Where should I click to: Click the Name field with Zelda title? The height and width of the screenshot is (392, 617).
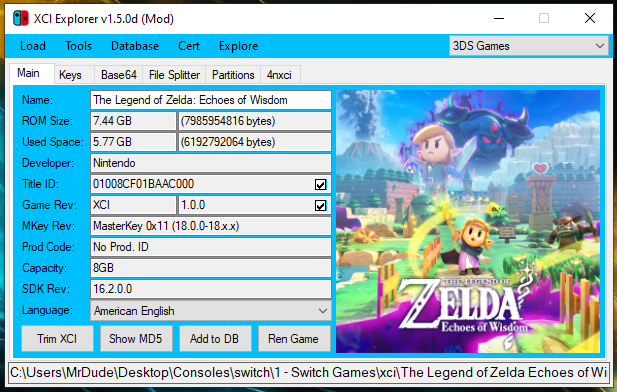click(211, 100)
